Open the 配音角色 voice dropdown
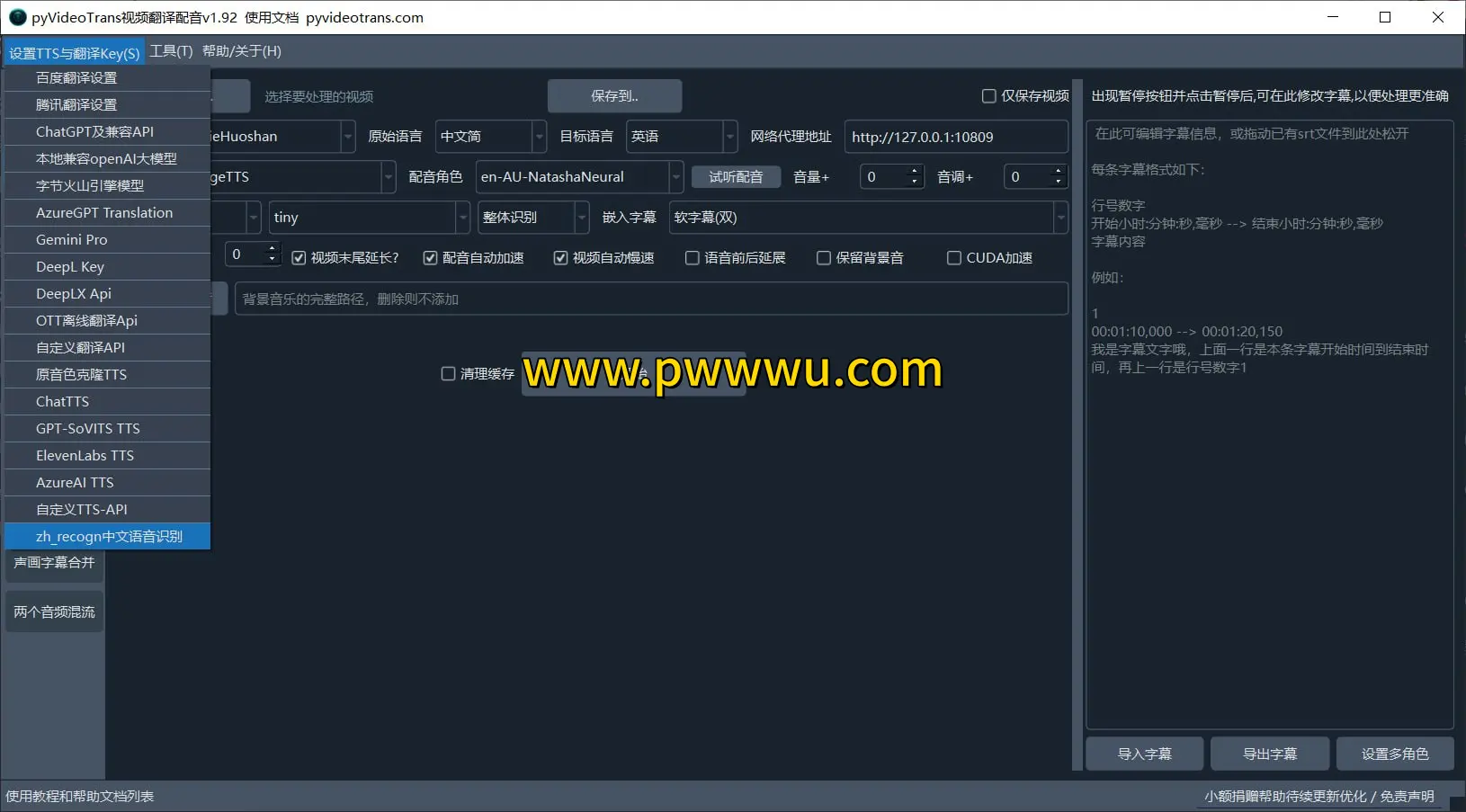 click(x=676, y=177)
